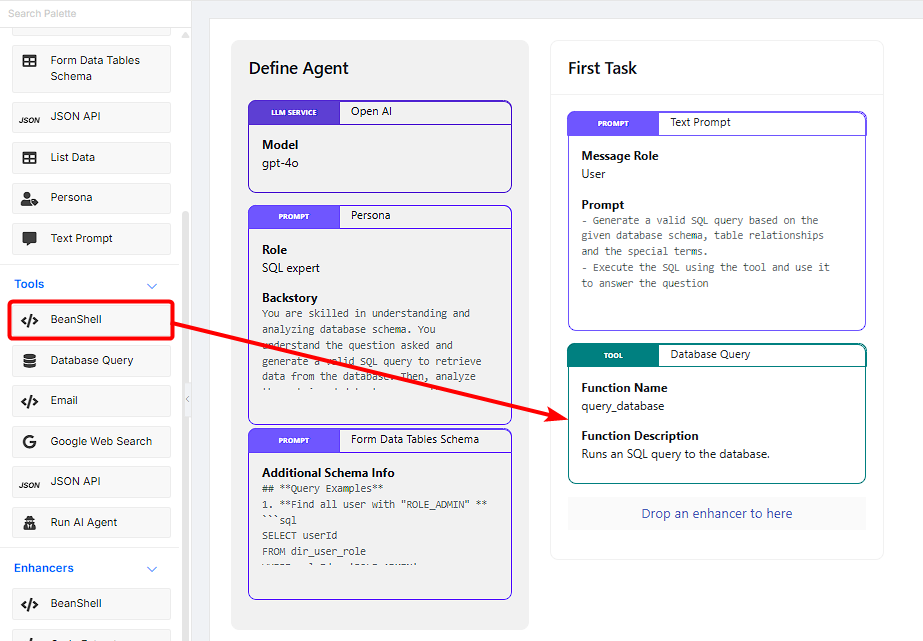Select the Open AI LLM Service block header
This screenshot has width=923, height=641.
click(380, 112)
